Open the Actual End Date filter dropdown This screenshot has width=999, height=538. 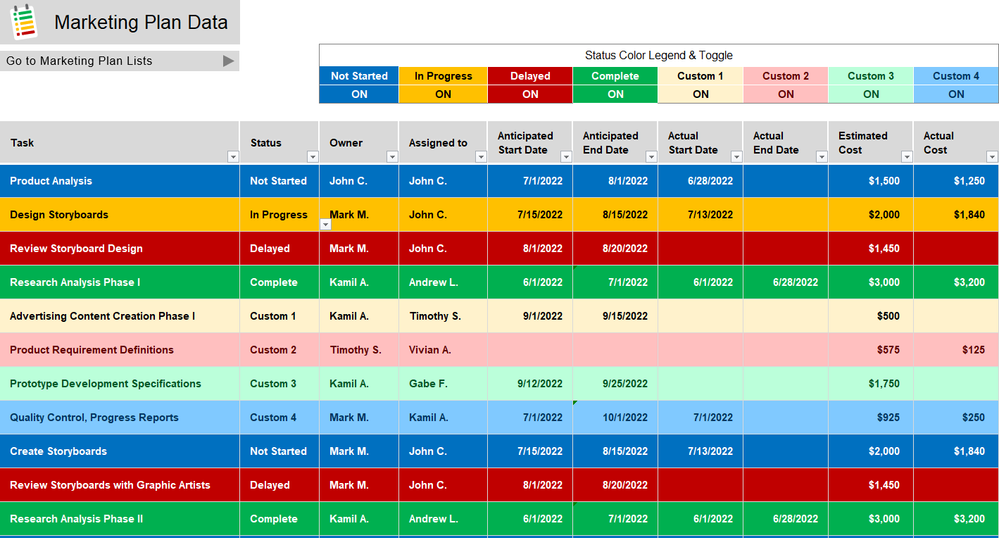[822, 157]
